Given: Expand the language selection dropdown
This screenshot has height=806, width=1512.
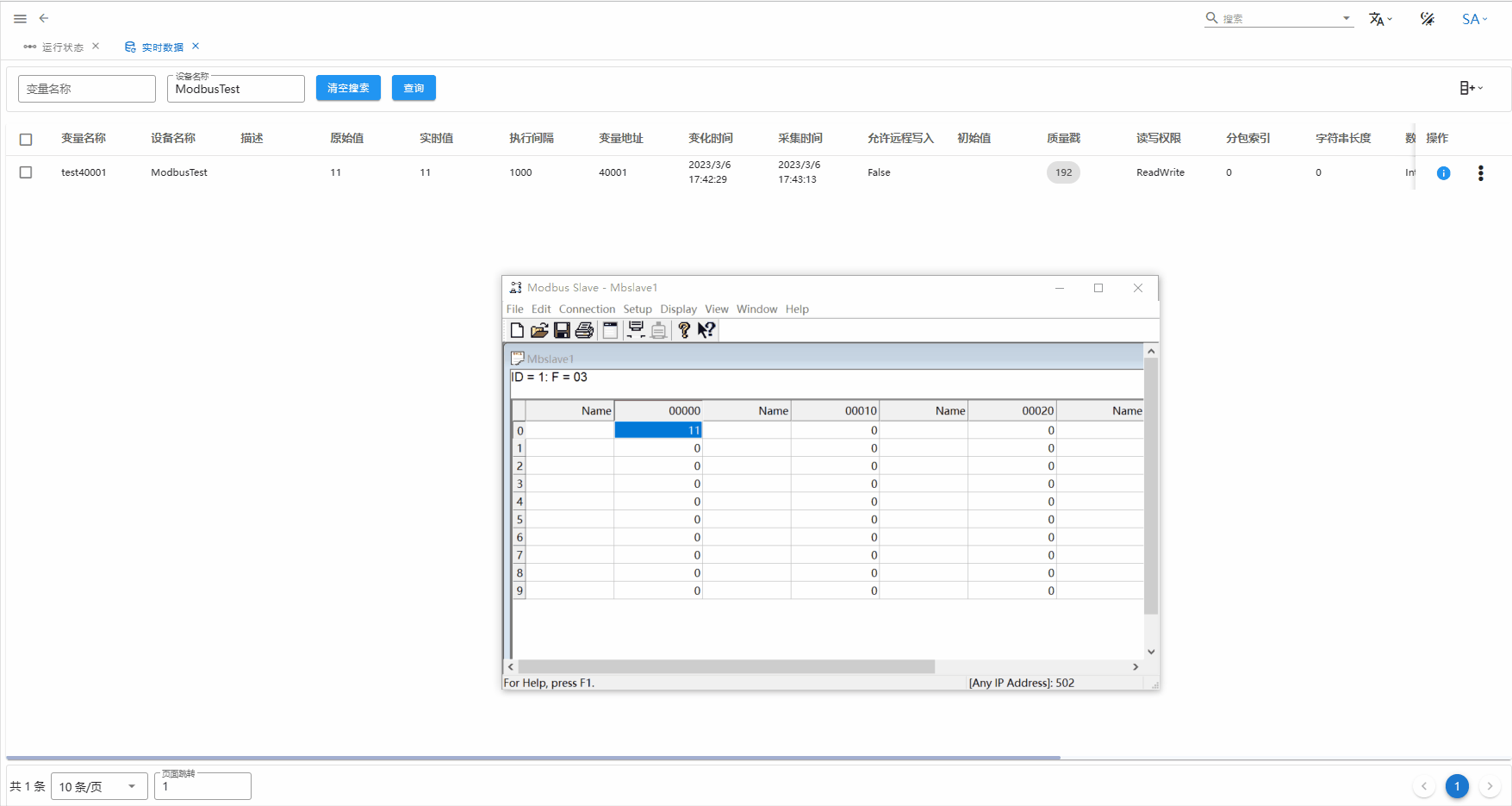Looking at the screenshot, I should [1380, 19].
